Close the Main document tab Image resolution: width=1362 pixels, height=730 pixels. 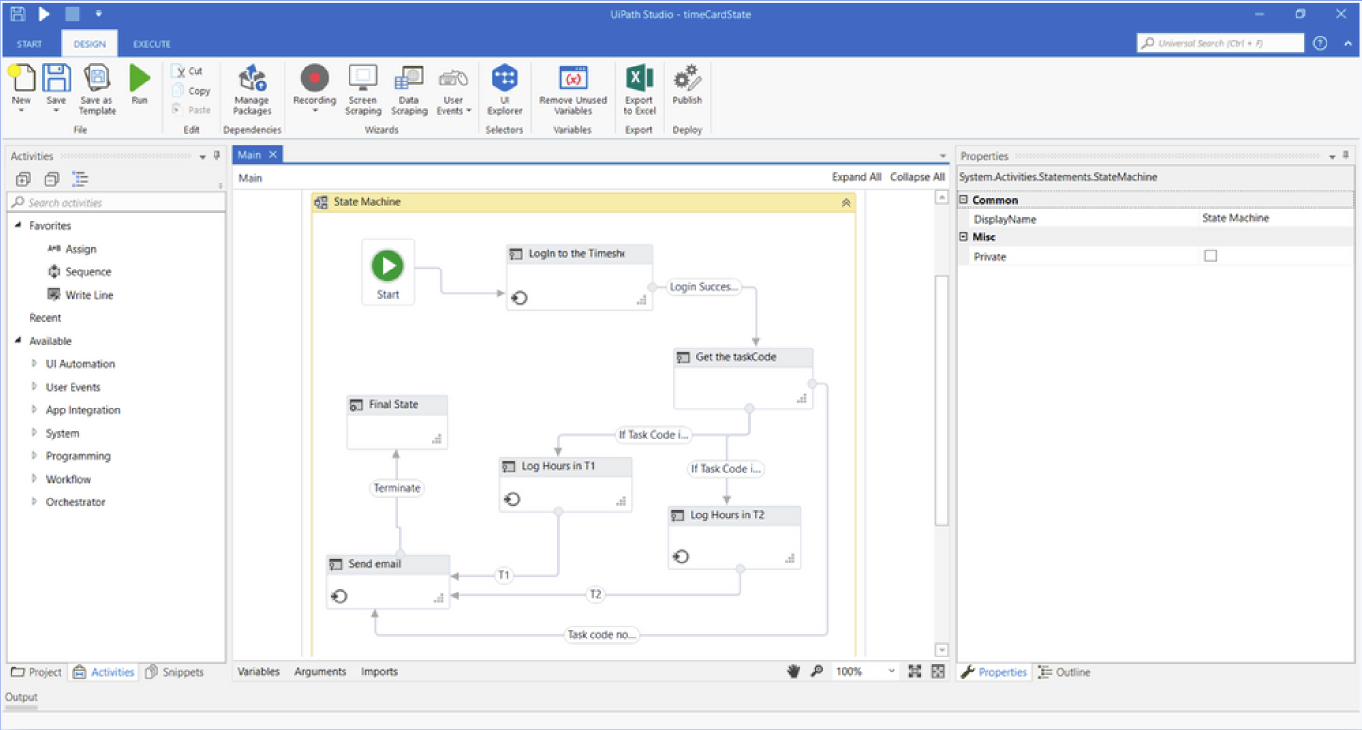pyautogui.click(x=274, y=155)
